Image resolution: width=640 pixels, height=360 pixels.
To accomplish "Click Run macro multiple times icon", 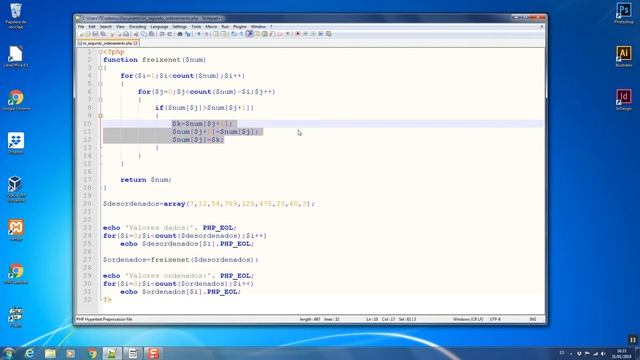I will click(x=320, y=34).
